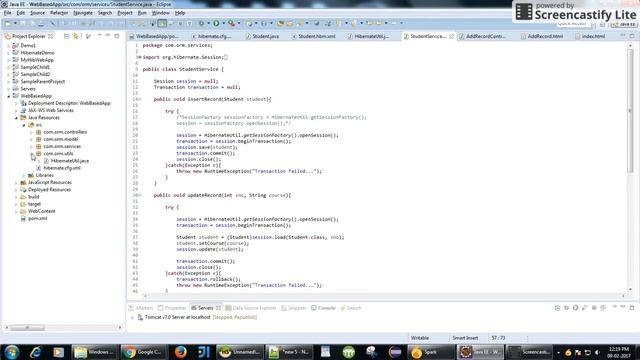Collapse the Java Resources node
Viewport: 640px width, 360px height.
point(16,118)
